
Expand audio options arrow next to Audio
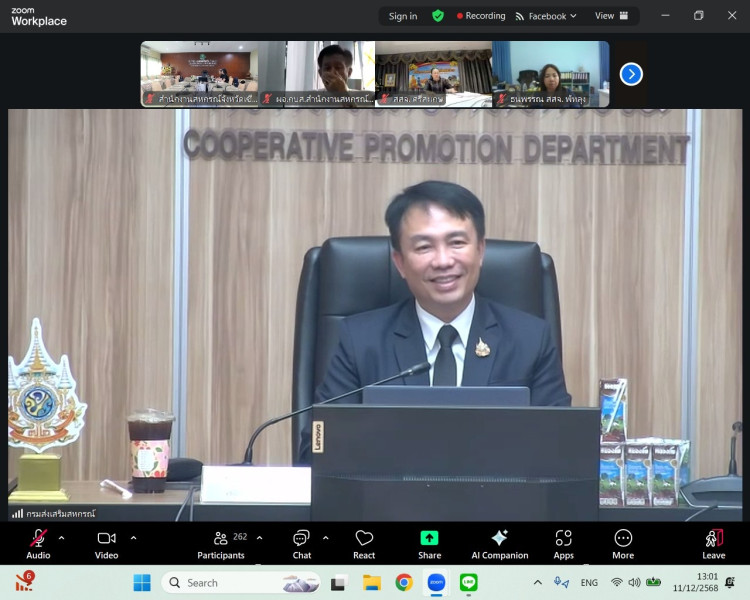pyautogui.click(x=62, y=537)
